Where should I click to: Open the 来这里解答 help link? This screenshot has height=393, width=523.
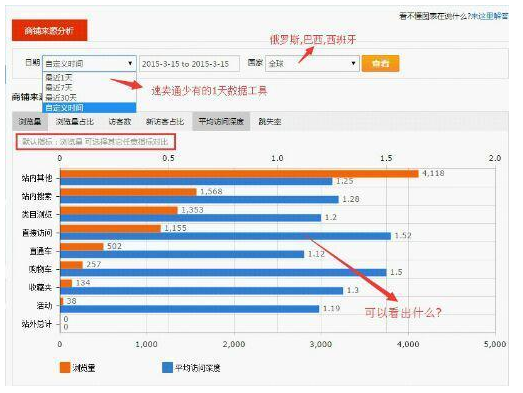click(x=490, y=16)
